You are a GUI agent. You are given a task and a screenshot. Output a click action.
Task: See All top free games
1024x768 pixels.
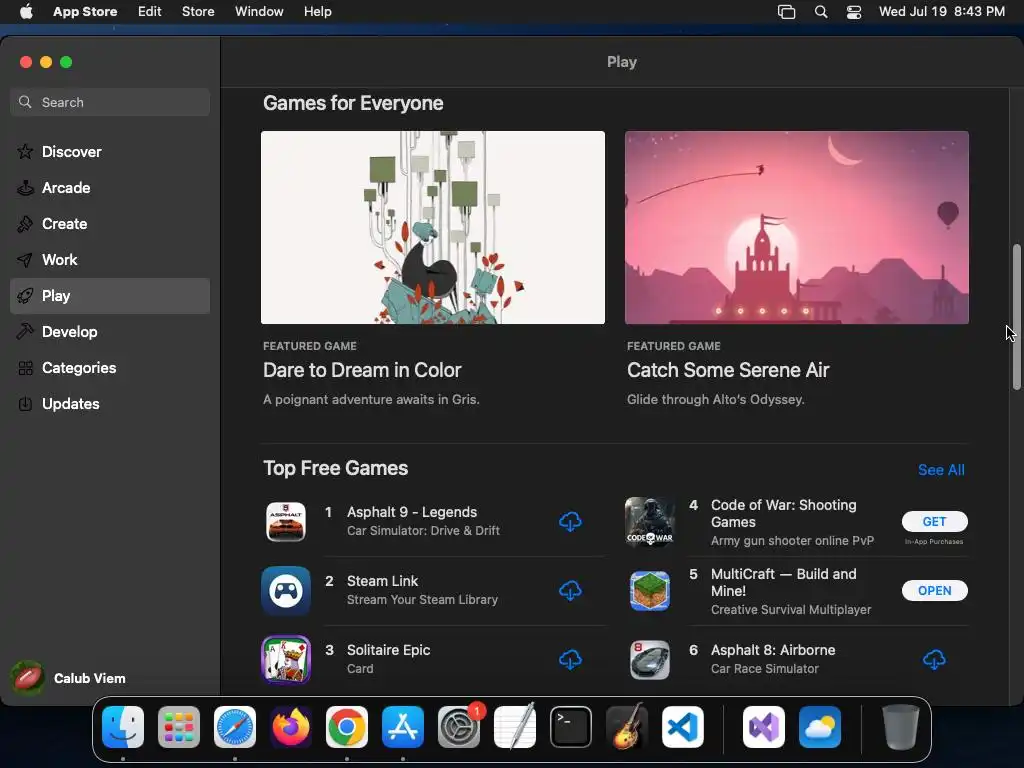940,470
